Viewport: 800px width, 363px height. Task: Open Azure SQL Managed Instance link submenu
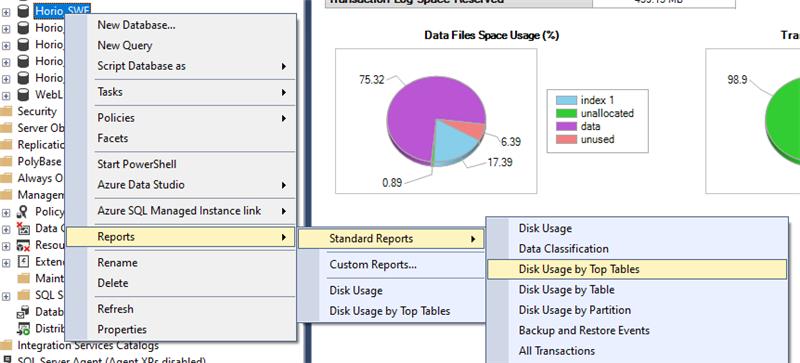[x=181, y=211]
